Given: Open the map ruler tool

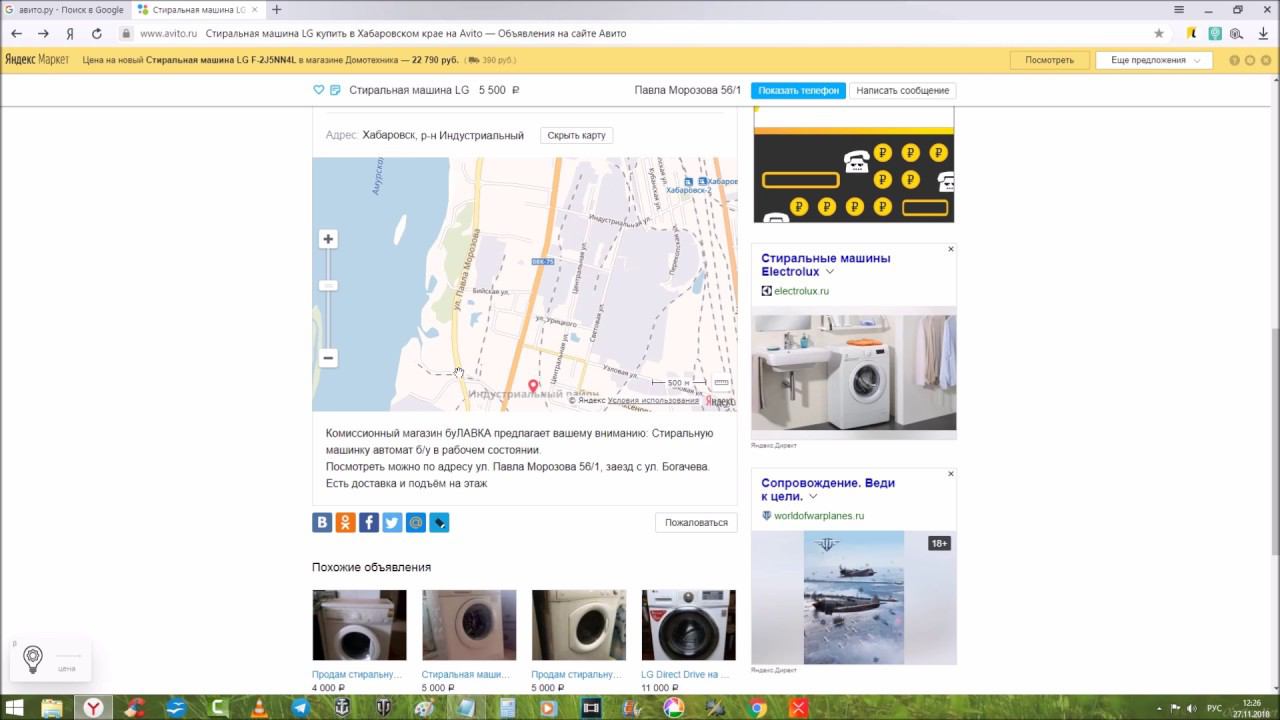Looking at the screenshot, I should coord(721,382).
